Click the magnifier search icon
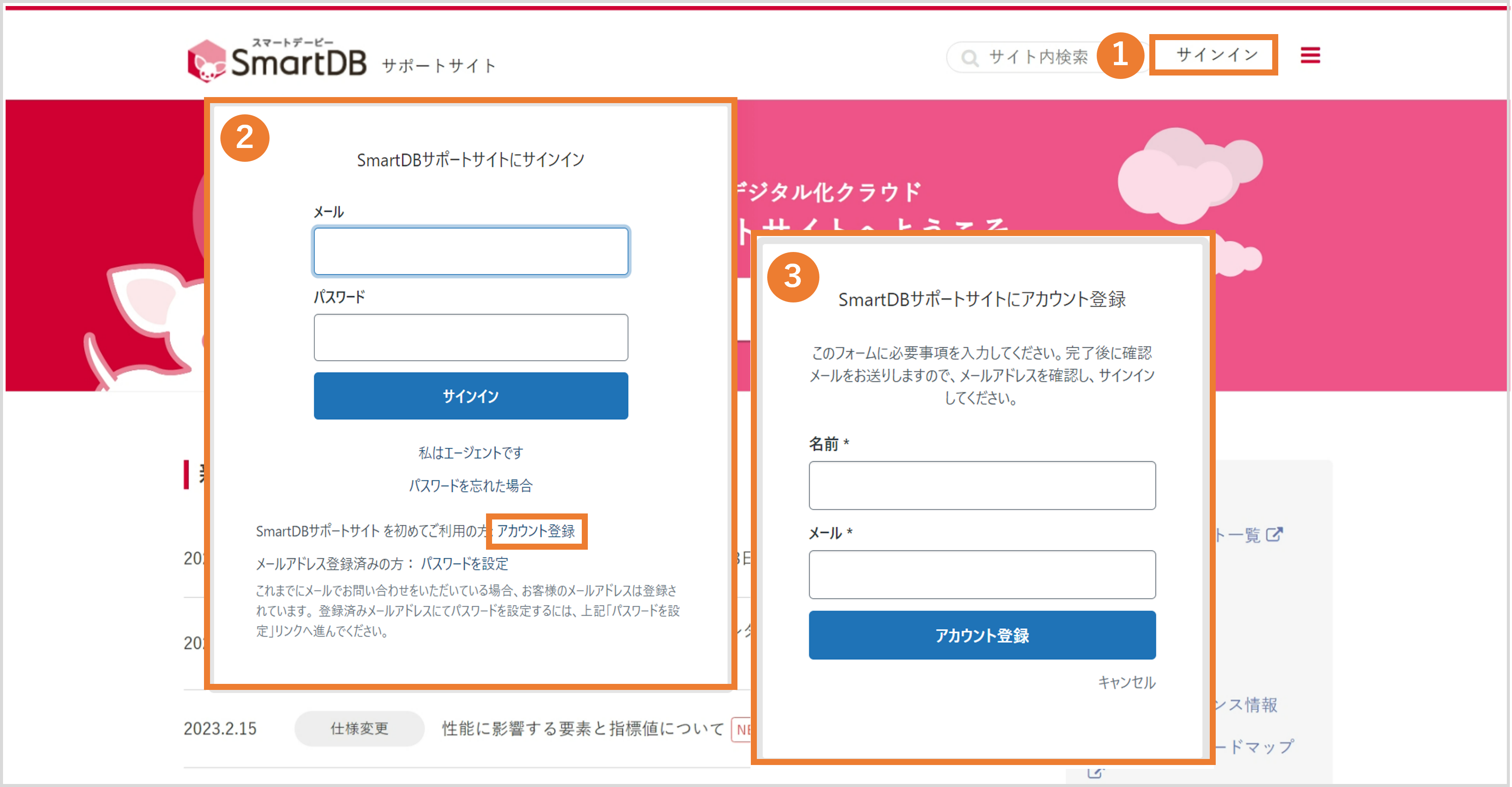 tap(969, 57)
